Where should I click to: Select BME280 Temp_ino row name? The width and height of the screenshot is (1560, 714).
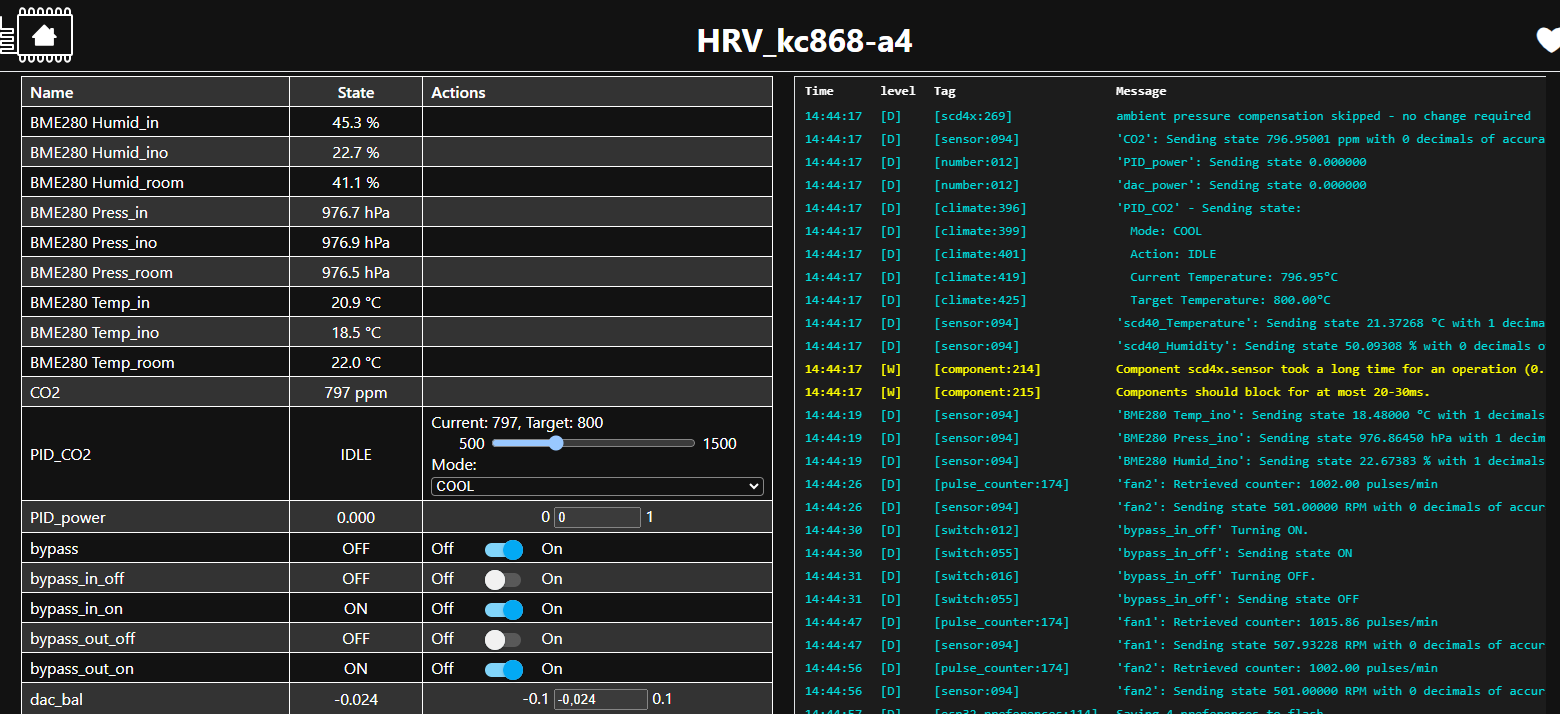(x=95, y=332)
